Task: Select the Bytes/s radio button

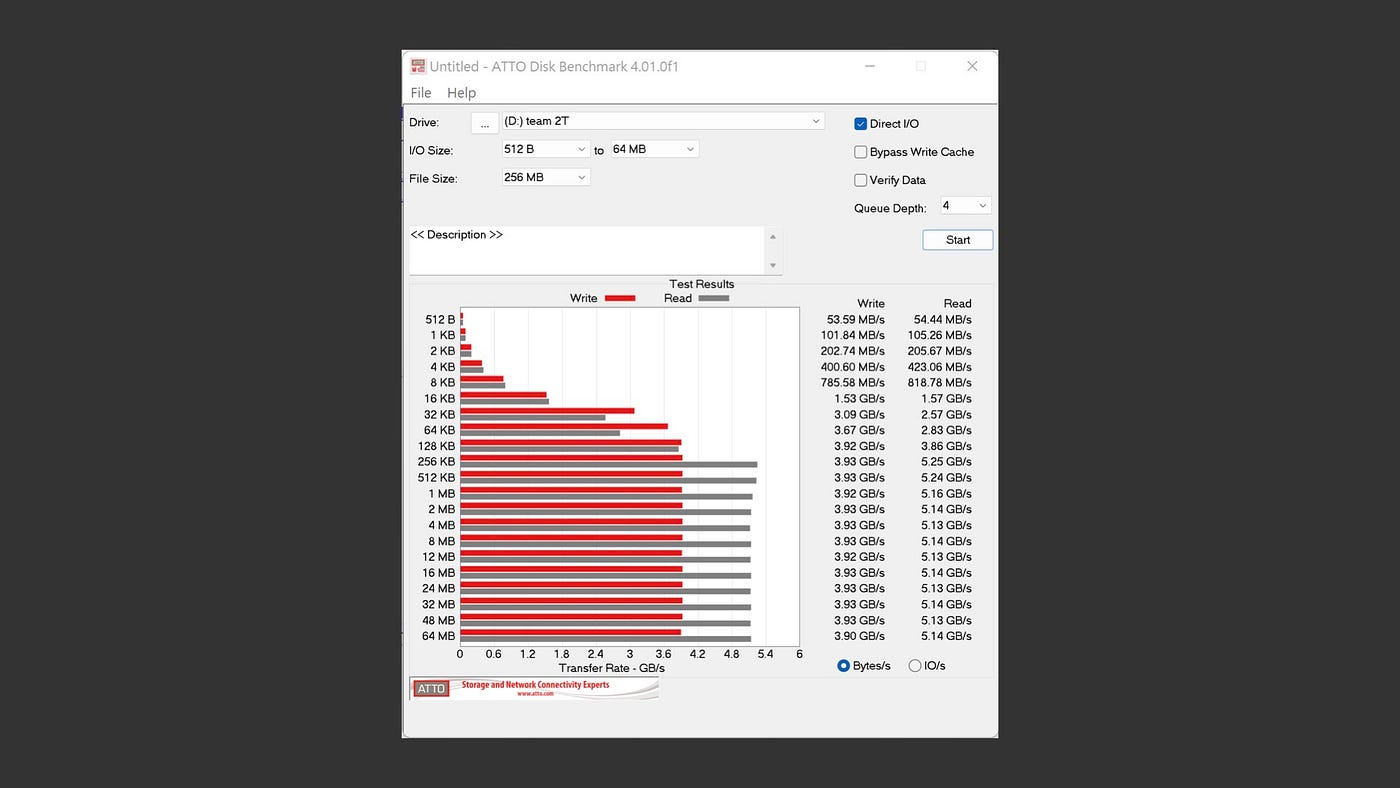Action: pyautogui.click(x=843, y=666)
